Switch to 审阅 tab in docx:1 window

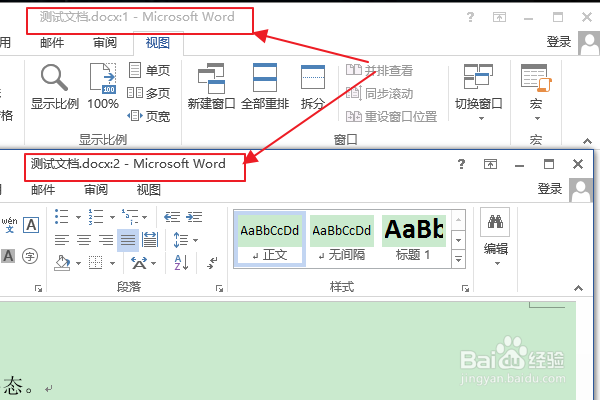tap(105, 42)
